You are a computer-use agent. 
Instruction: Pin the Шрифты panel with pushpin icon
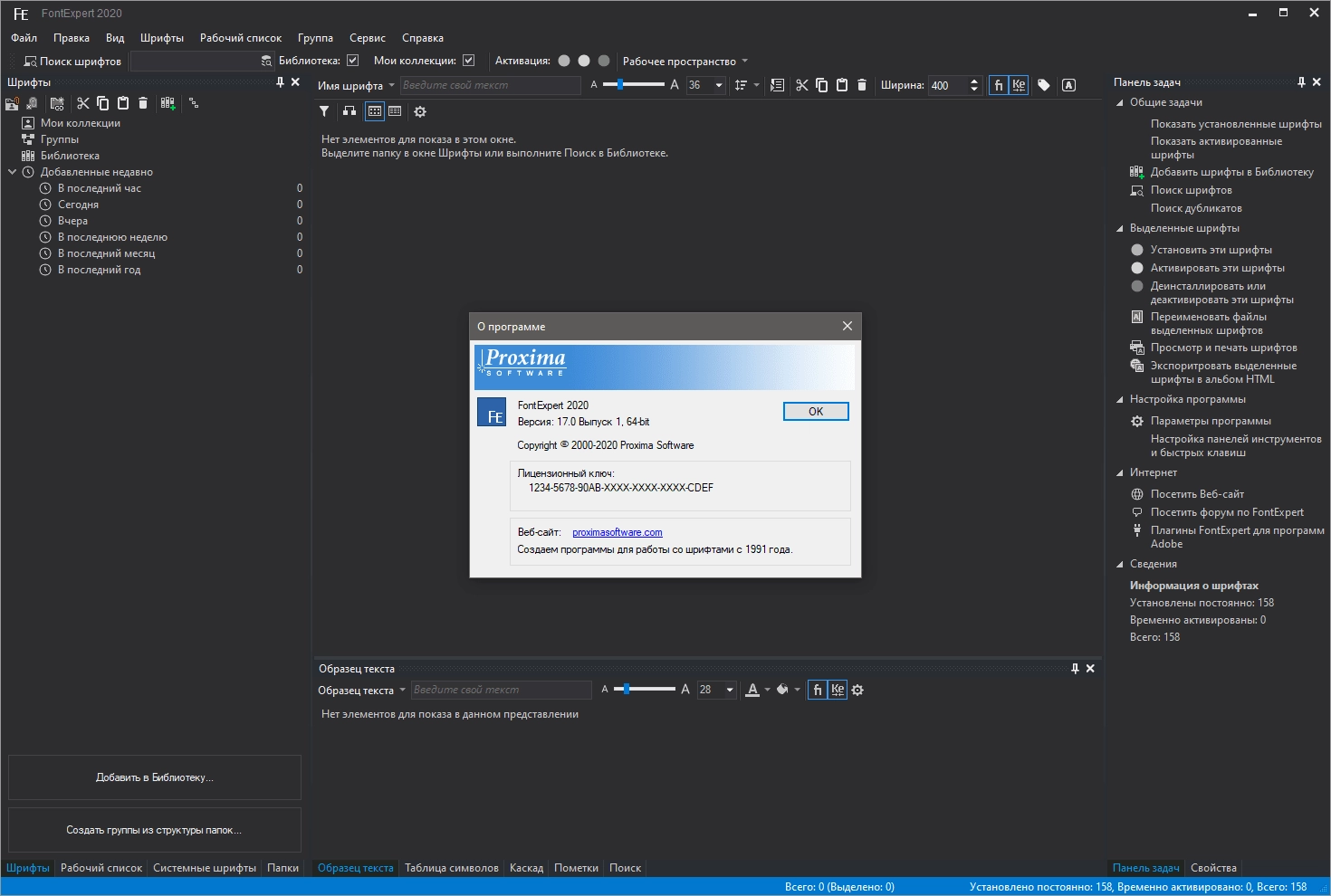pyautogui.click(x=280, y=82)
